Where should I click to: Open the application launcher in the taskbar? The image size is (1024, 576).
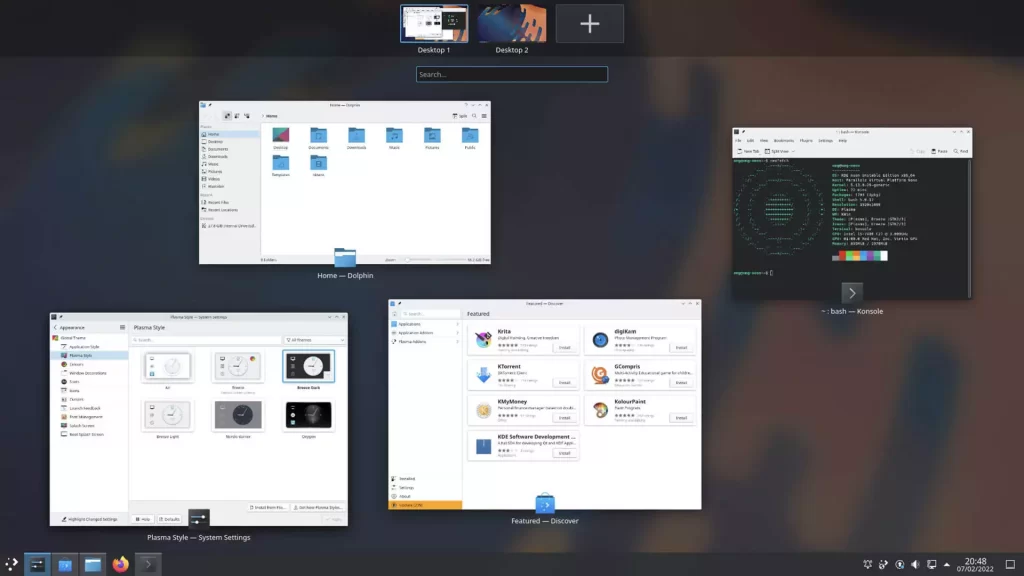pos(11,564)
